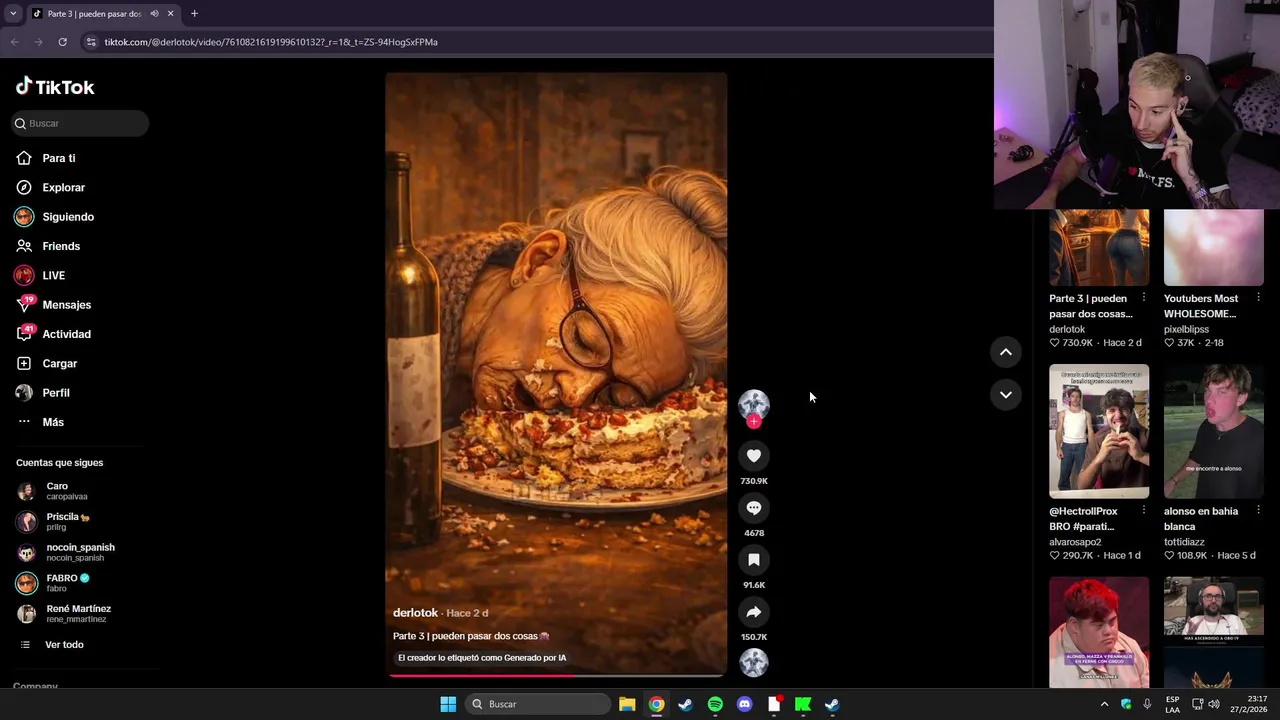Screen dimensions: 1280x720
Task: Go to next video with down chevron
Action: [x=1006, y=395]
